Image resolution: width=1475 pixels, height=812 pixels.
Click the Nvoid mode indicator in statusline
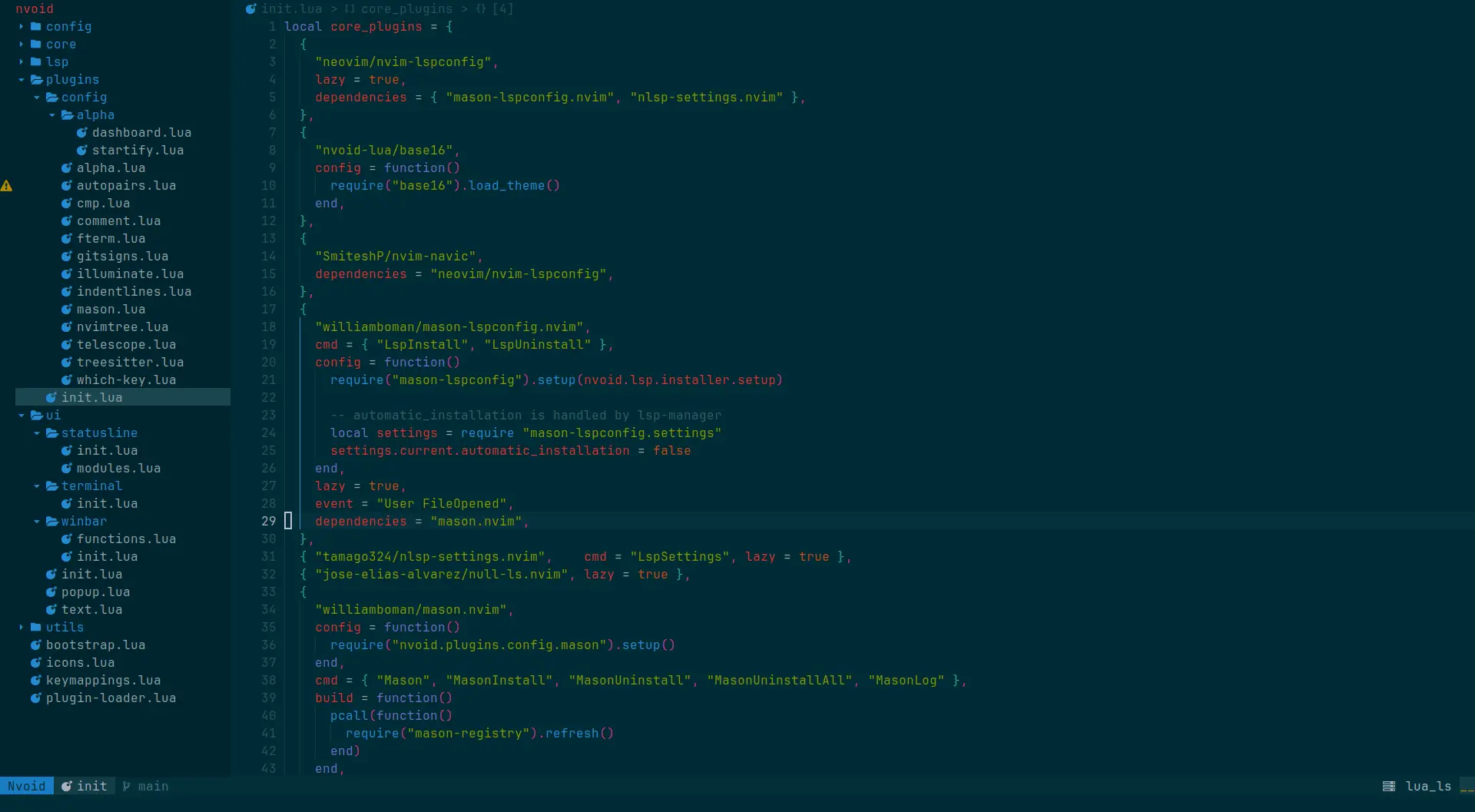click(x=27, y=787)
